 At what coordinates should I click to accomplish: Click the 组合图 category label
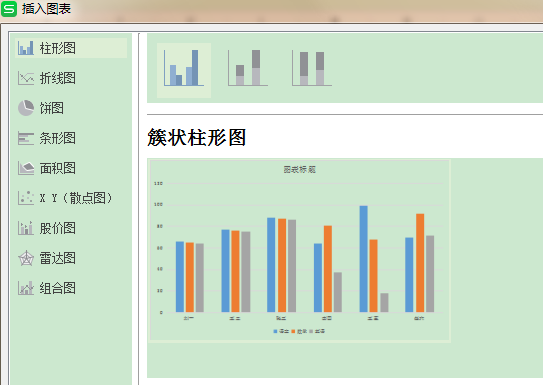[x=57, y=288]
